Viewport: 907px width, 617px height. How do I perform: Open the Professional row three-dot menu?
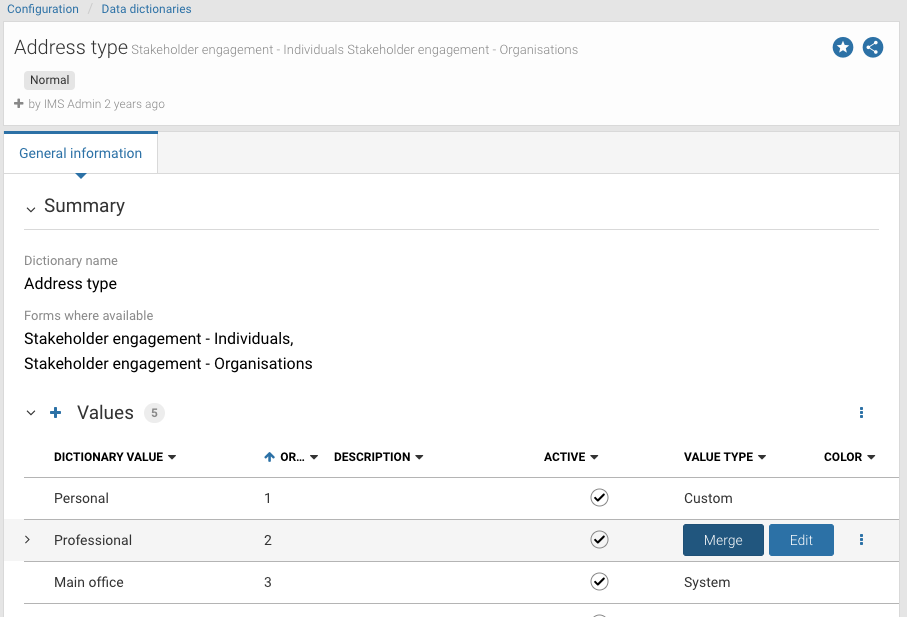pyautogui.click(x=861, y=540)
